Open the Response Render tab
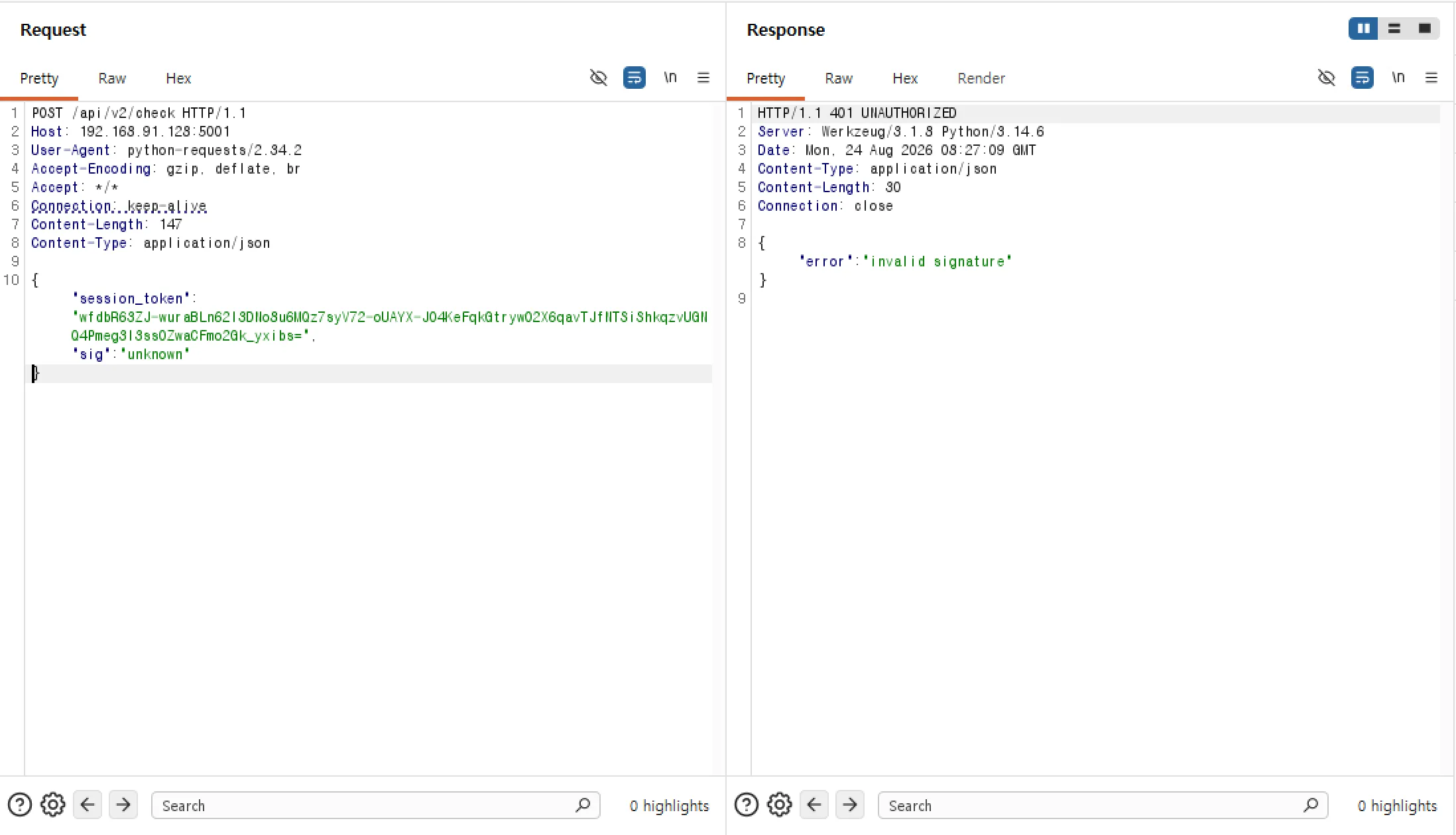The image size is (1456, 835). [981, 78]
